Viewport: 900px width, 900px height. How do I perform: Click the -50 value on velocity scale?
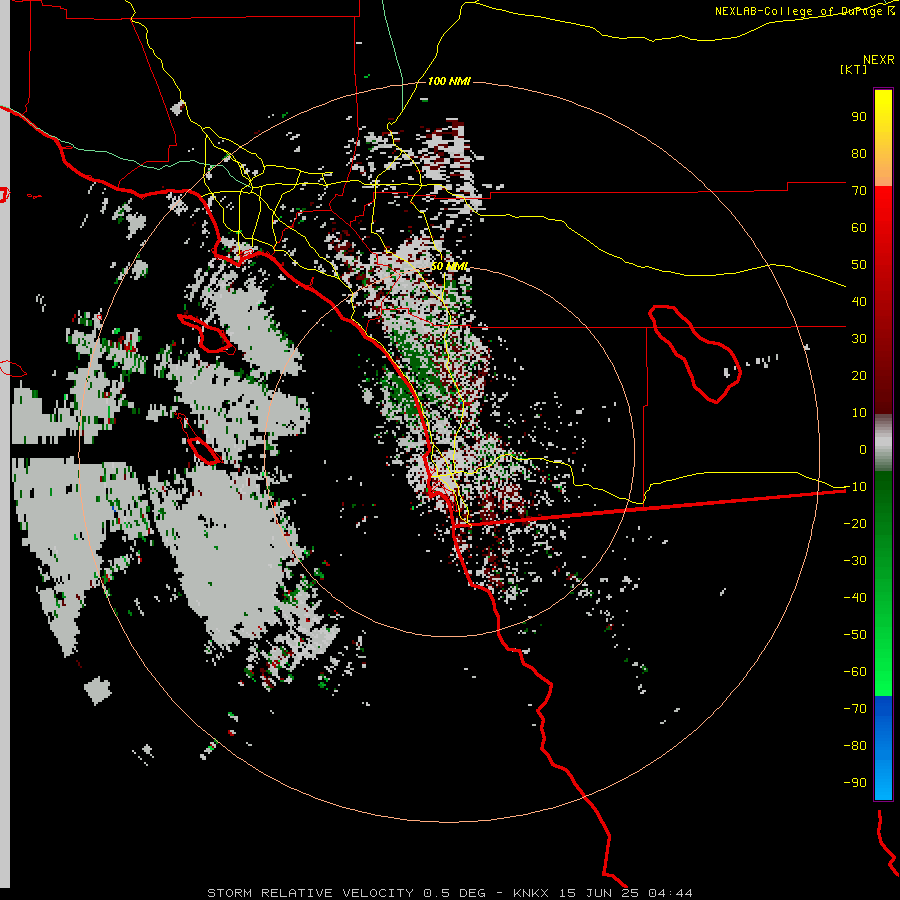855,634
